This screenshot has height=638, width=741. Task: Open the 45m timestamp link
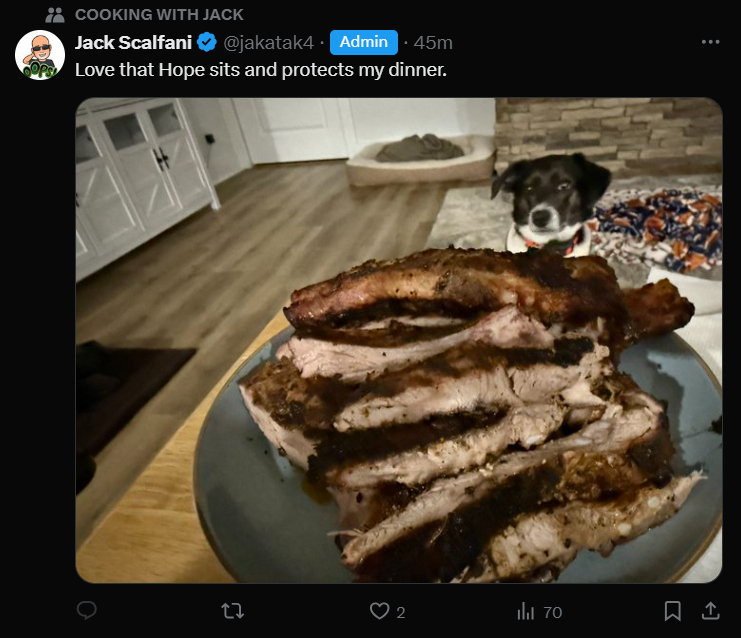pos(433,43)
